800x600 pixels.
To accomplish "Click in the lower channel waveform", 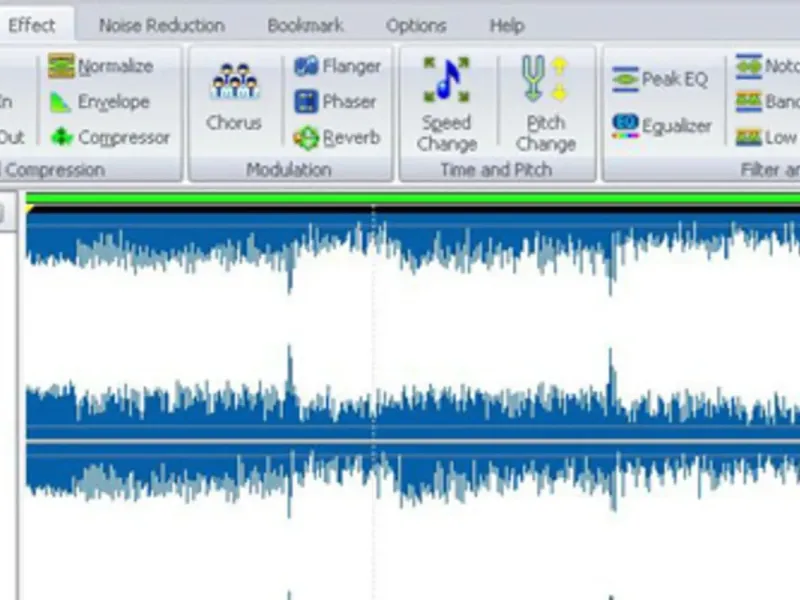I will pos(413,522).
